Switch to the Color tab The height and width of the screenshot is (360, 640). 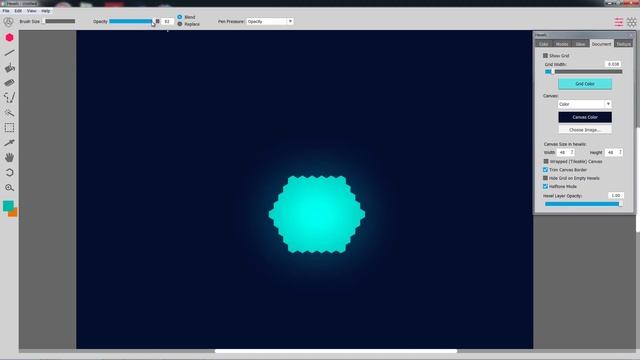point(544,44)
